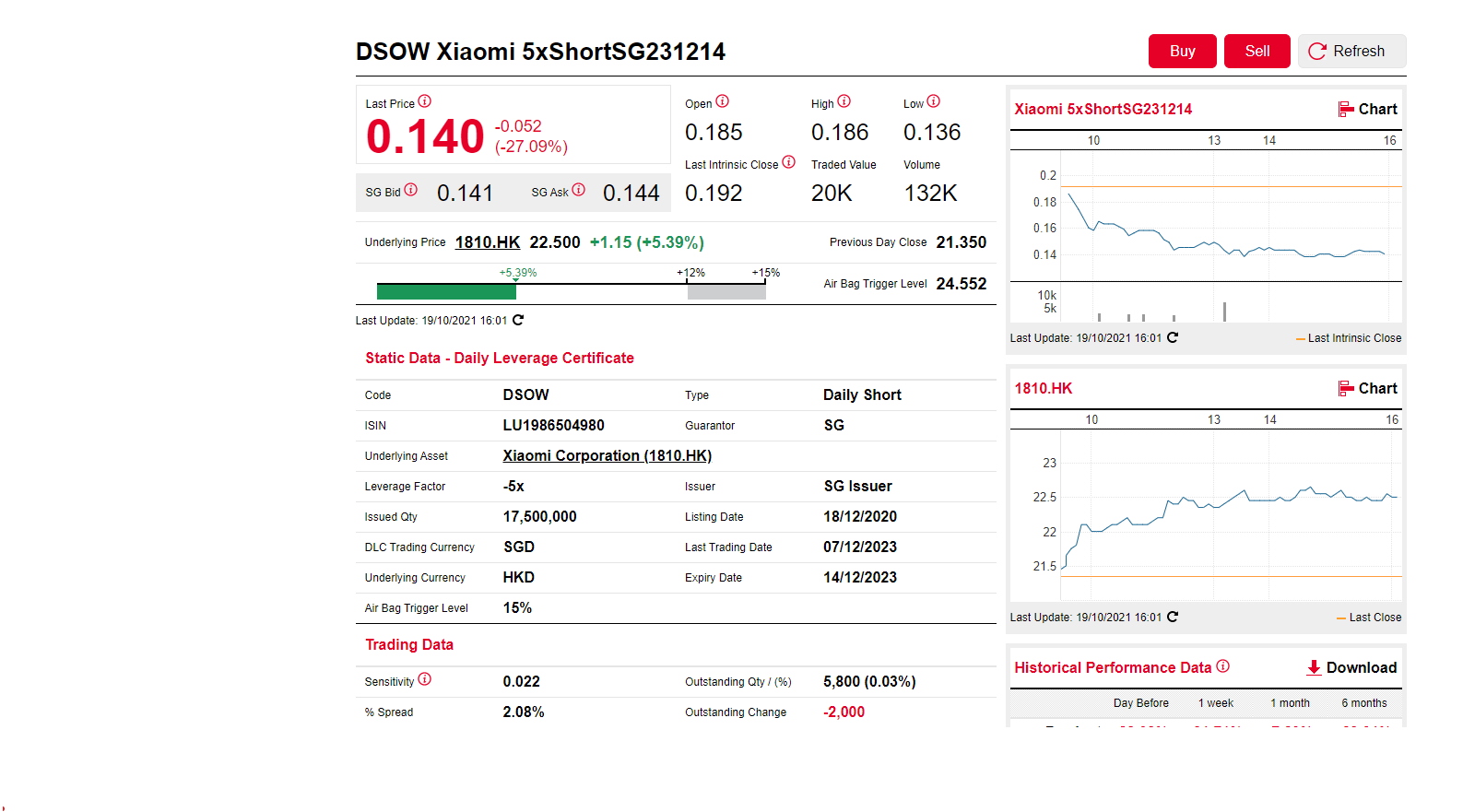The height and width of the screenshot is (812, 1463).
Task: Click the Sensitivity info icon
Action: [x=425, y=679]
